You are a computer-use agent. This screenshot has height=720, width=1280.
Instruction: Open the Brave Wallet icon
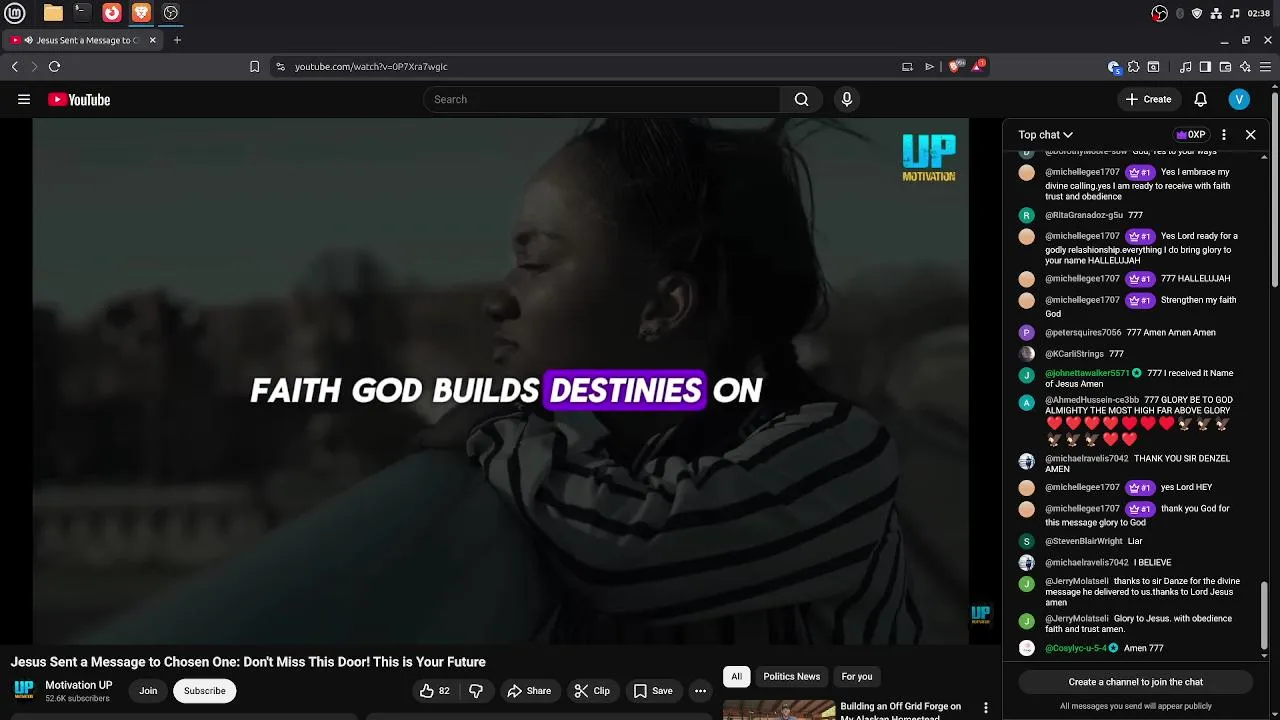pyautogui.click(x=1225, y=67)
